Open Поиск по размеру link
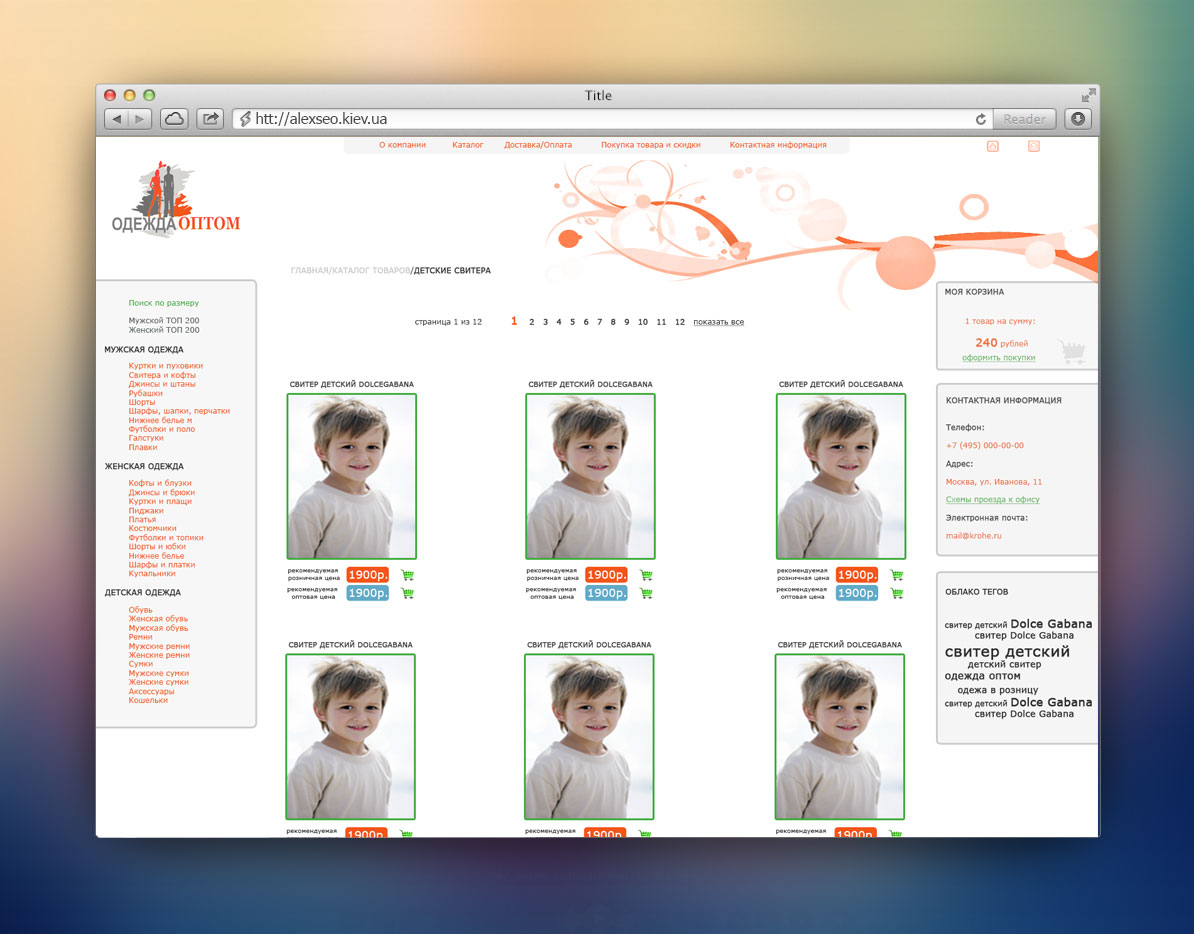The width and height of the screenshot is (1194, 934). 163,303
